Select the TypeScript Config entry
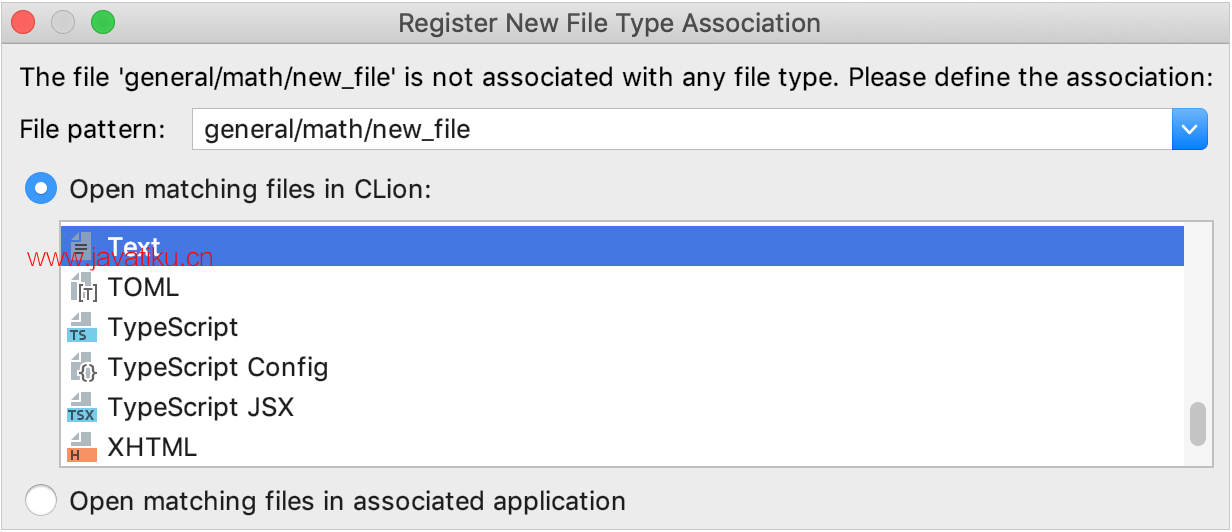 coord(217,368)
